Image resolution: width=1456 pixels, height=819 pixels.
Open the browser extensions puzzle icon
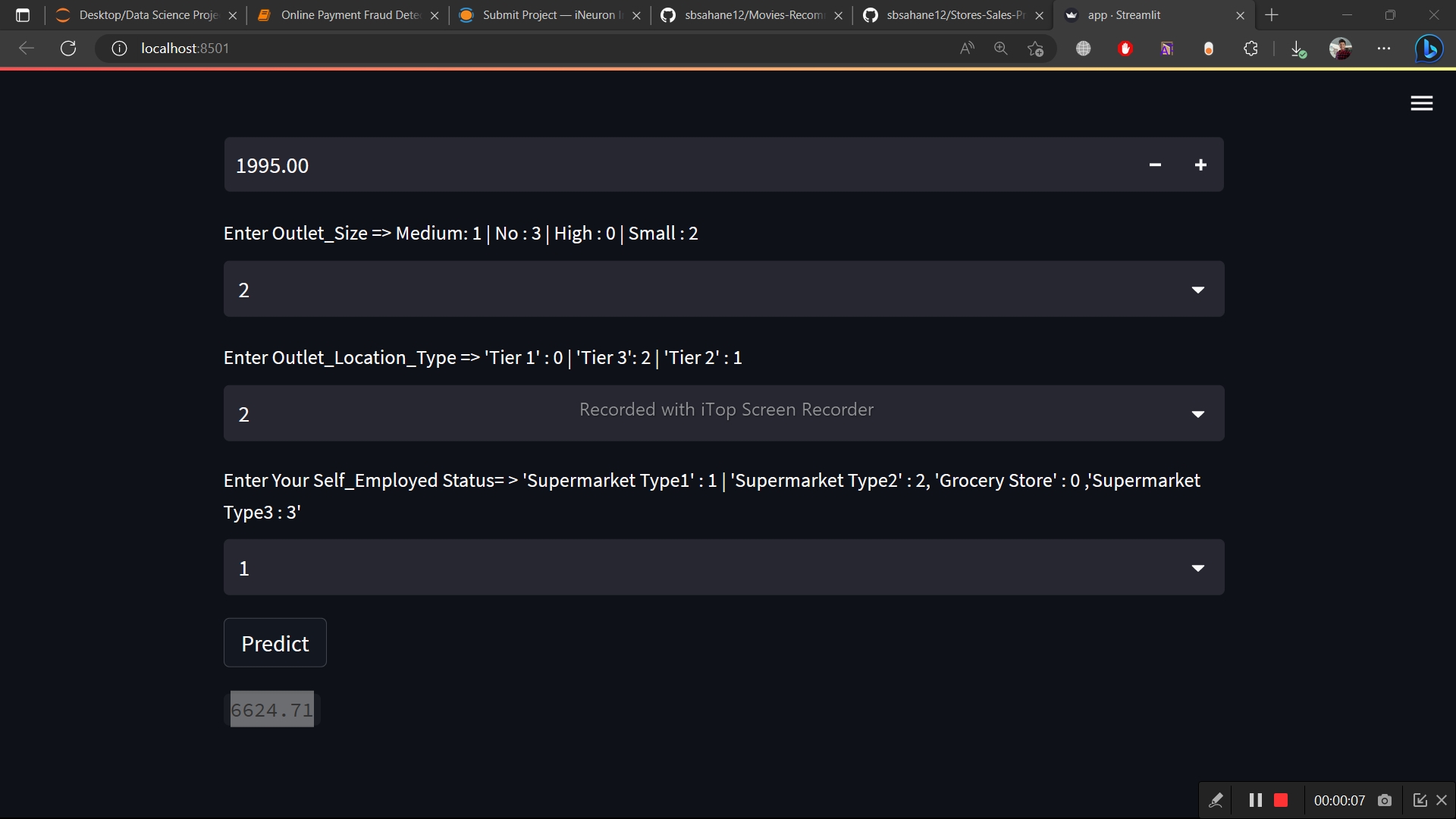(1250, 49)
